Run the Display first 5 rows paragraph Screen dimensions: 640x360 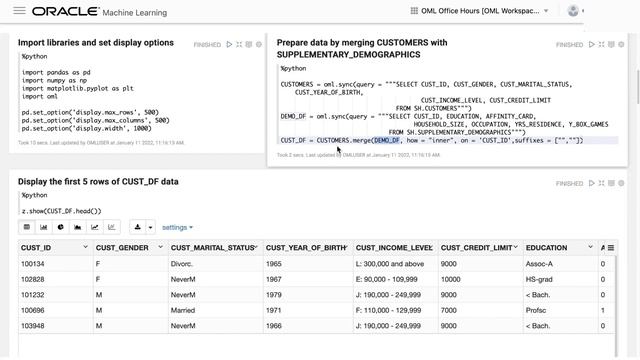click(591, 183)
